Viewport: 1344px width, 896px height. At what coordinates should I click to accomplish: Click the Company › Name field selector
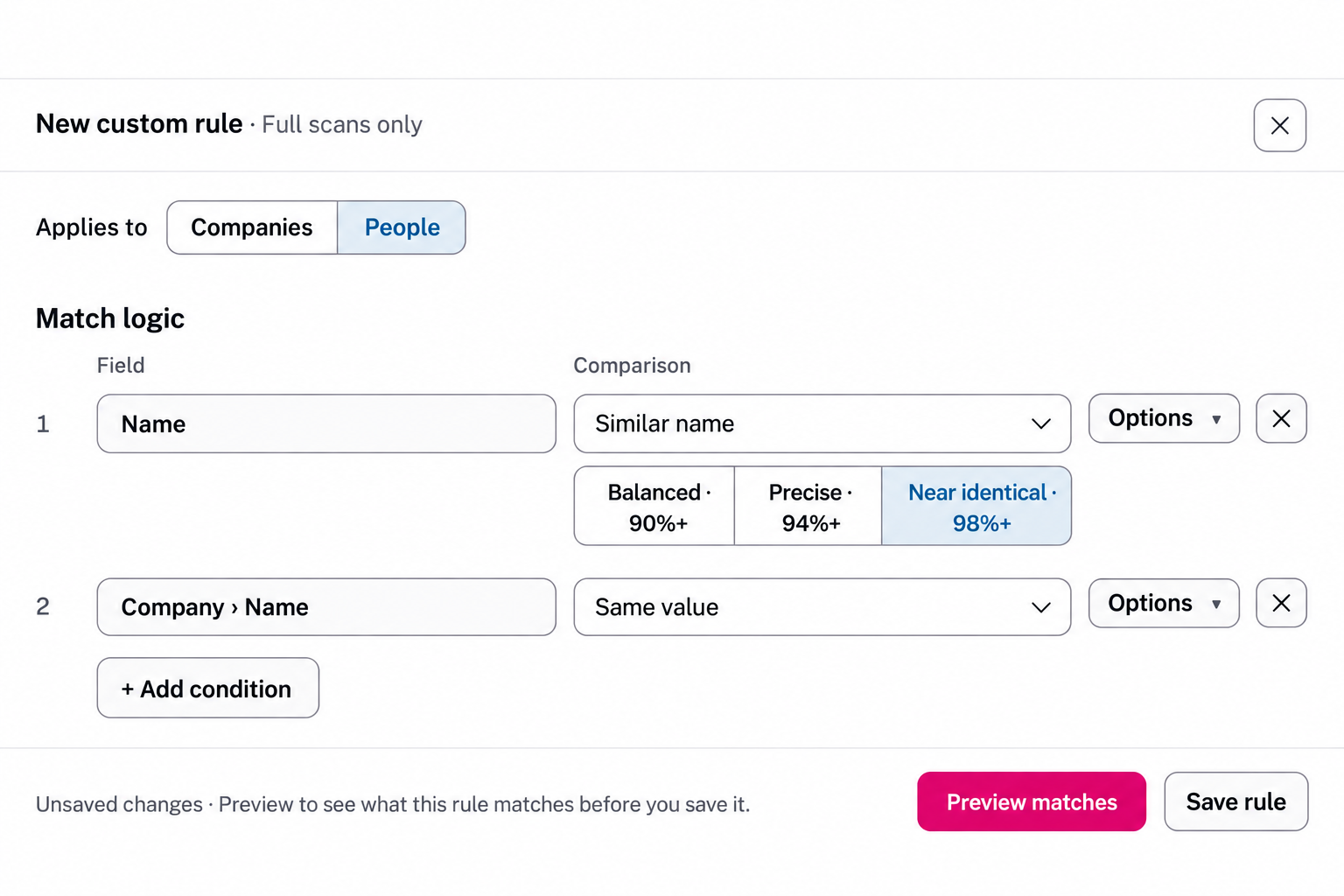[x=326, y=606]
